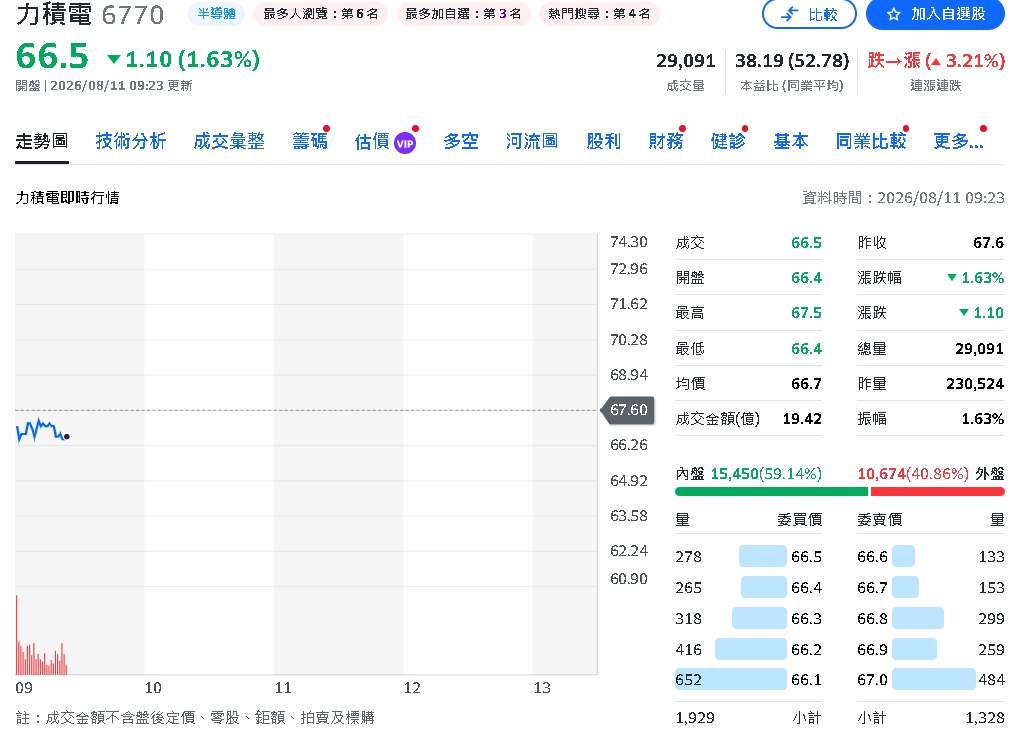Click the 力積電 6770 stock title
The height and width of the screenshot is (734, 1022).
point(90,14)
